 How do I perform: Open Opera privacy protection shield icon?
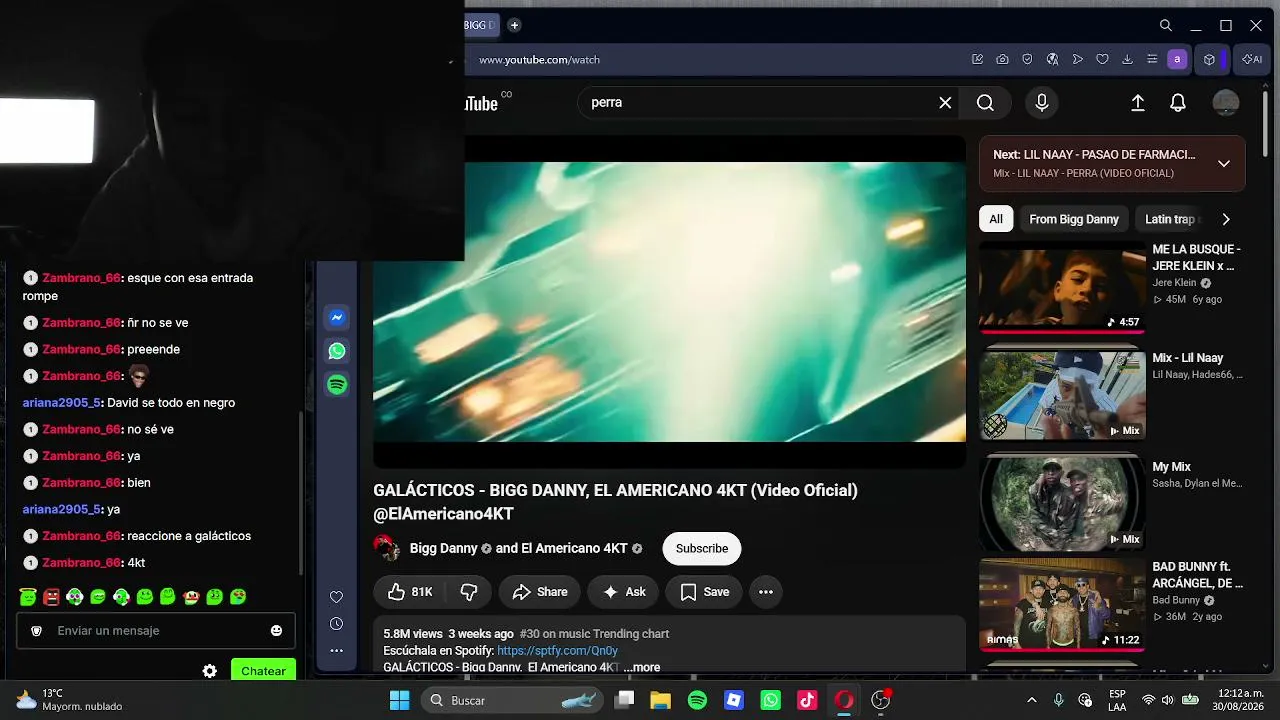(x=1027, y=59)
